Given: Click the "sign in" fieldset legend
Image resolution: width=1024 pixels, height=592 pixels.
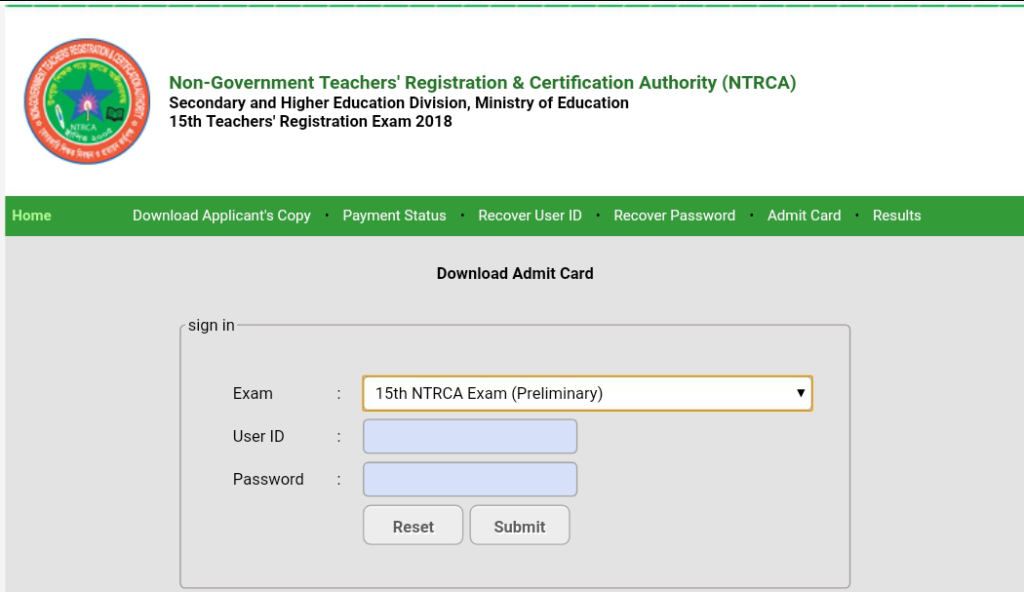Looking at the screenshot, I should pyautogui.click(x=211, y=325).
